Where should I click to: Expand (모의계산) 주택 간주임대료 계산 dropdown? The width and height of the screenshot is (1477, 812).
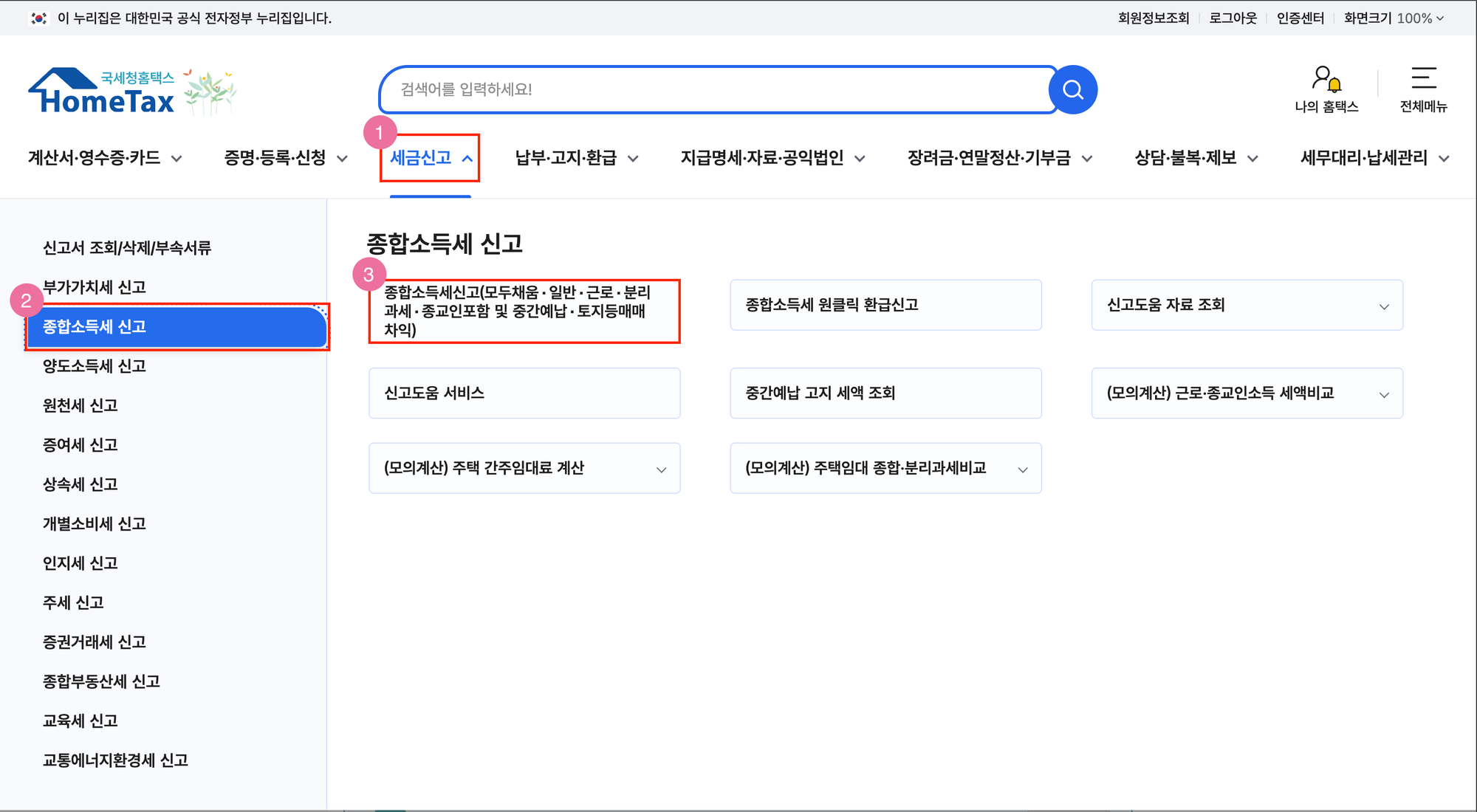pos(661,469)
